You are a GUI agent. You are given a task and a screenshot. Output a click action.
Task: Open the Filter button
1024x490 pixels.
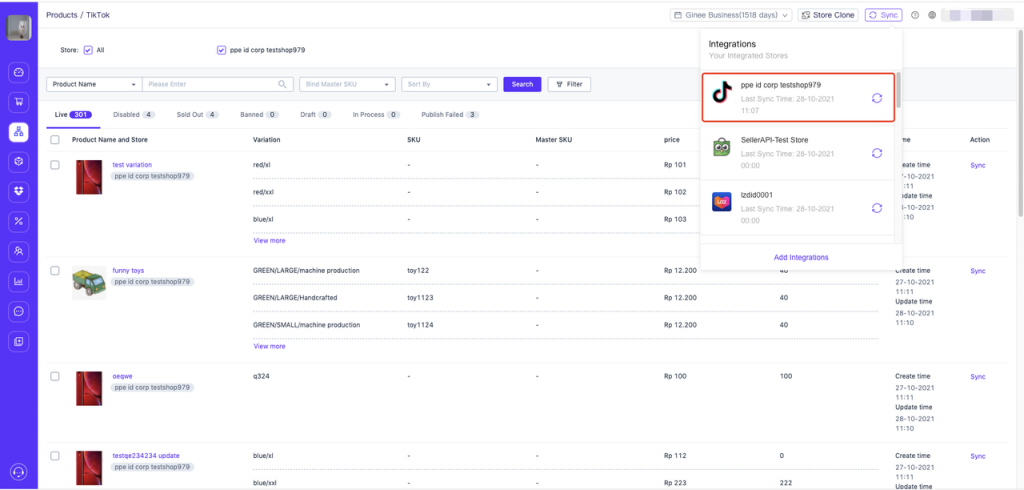coord(569,84)
